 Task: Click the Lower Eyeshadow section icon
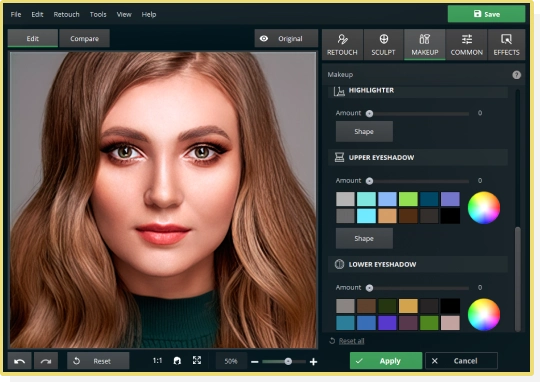339,264
